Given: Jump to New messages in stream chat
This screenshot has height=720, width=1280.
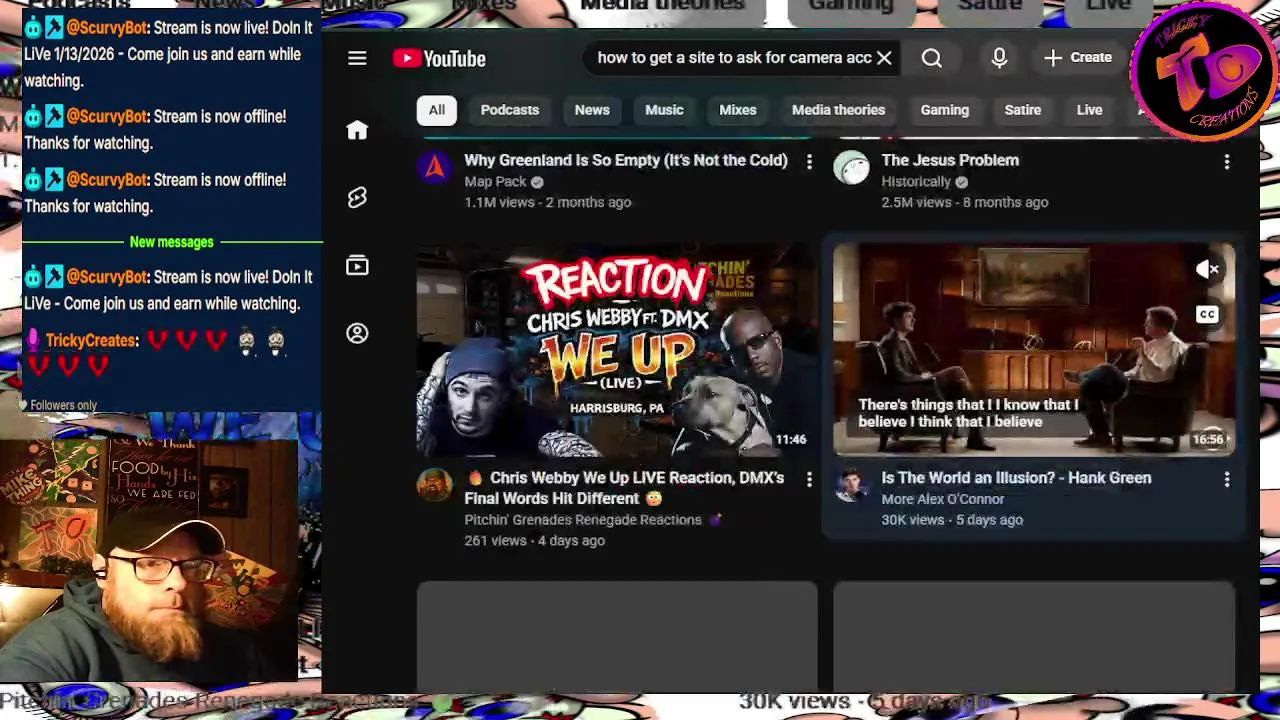Looking at the screenshot, I should tap(171, 242).
